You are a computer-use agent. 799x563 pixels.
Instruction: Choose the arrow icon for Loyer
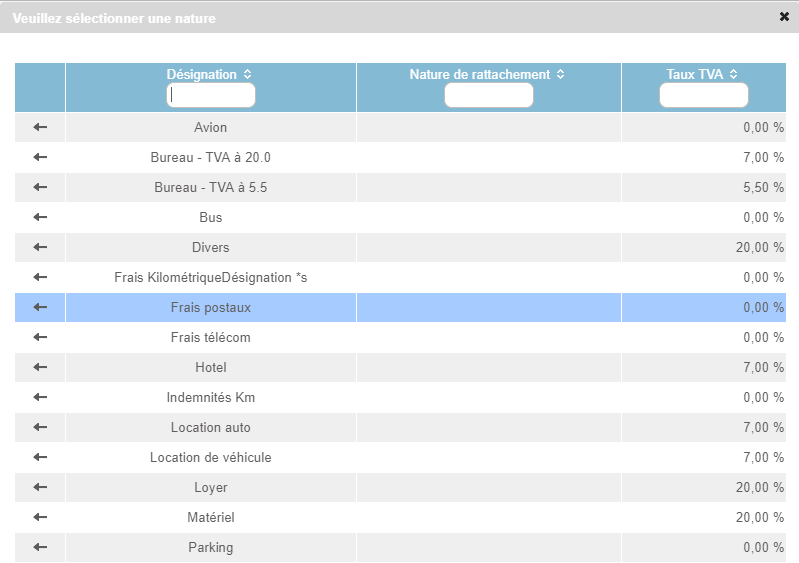pos(40,487)
